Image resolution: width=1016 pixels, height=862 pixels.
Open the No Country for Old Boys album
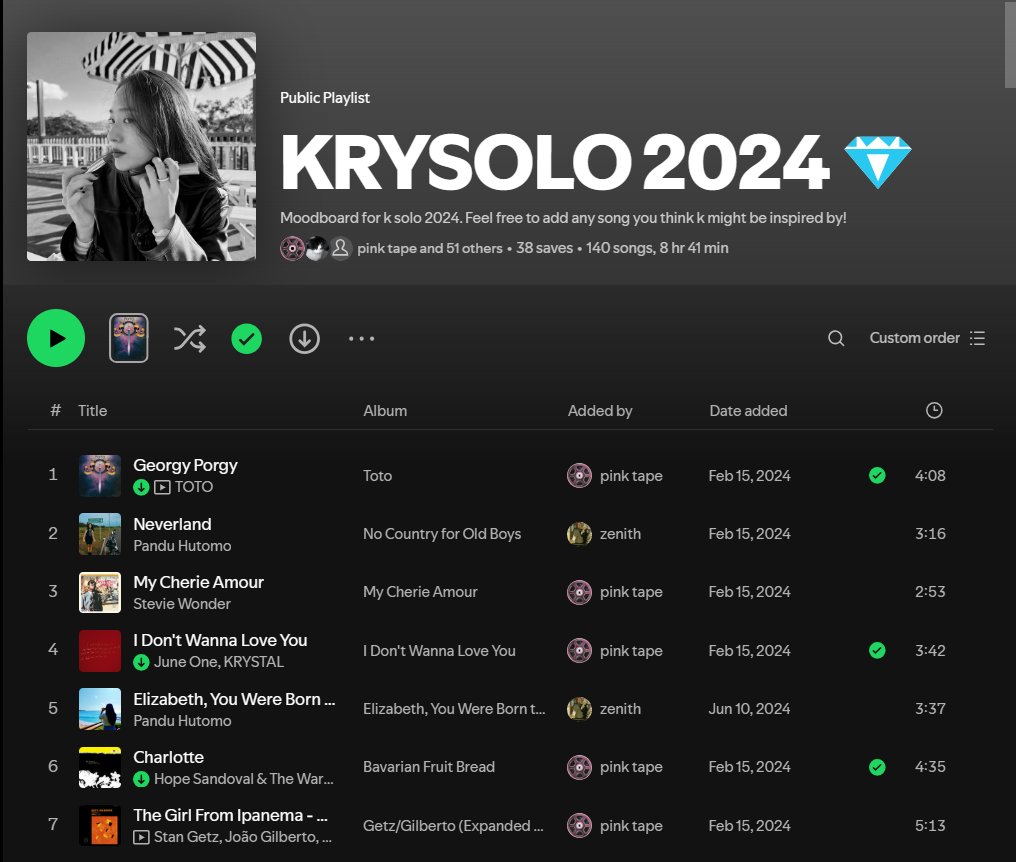(442, 534)
